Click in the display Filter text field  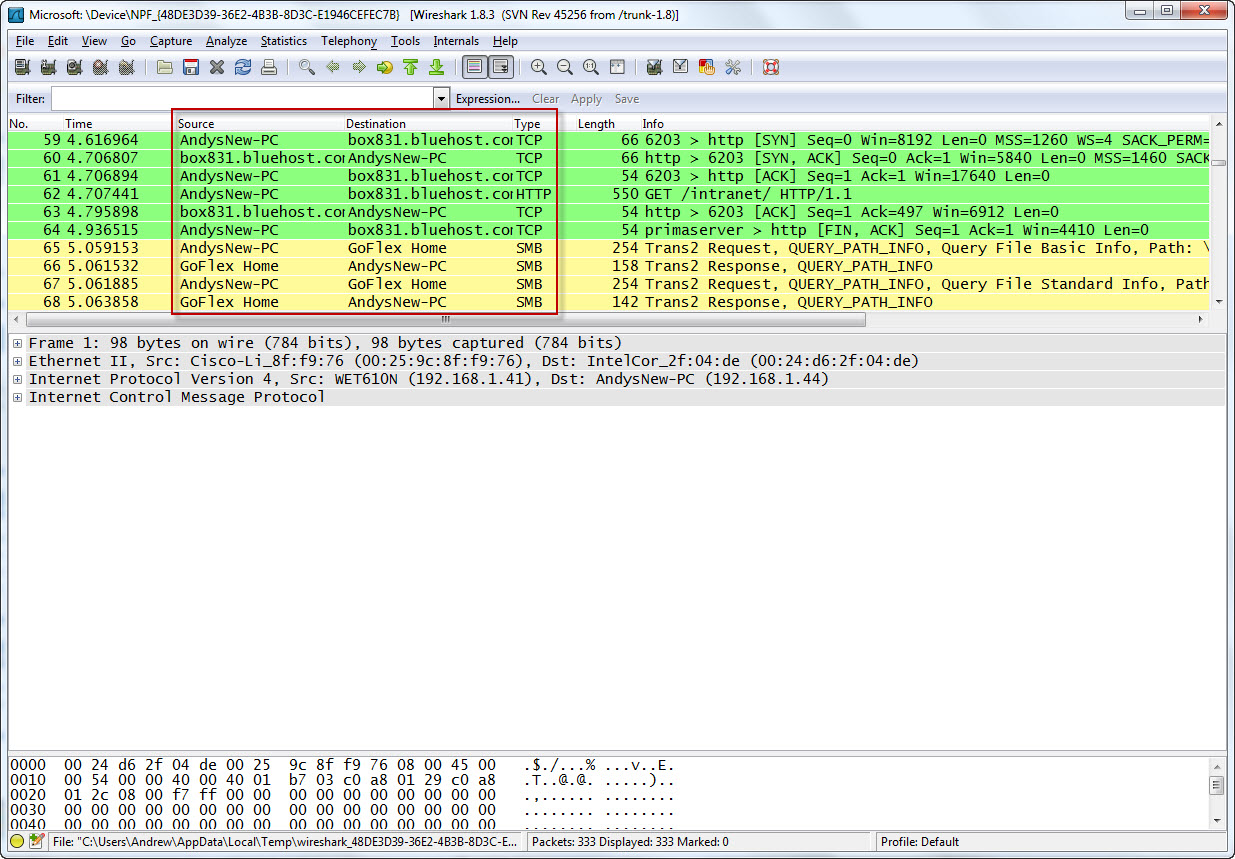(242, 99)
